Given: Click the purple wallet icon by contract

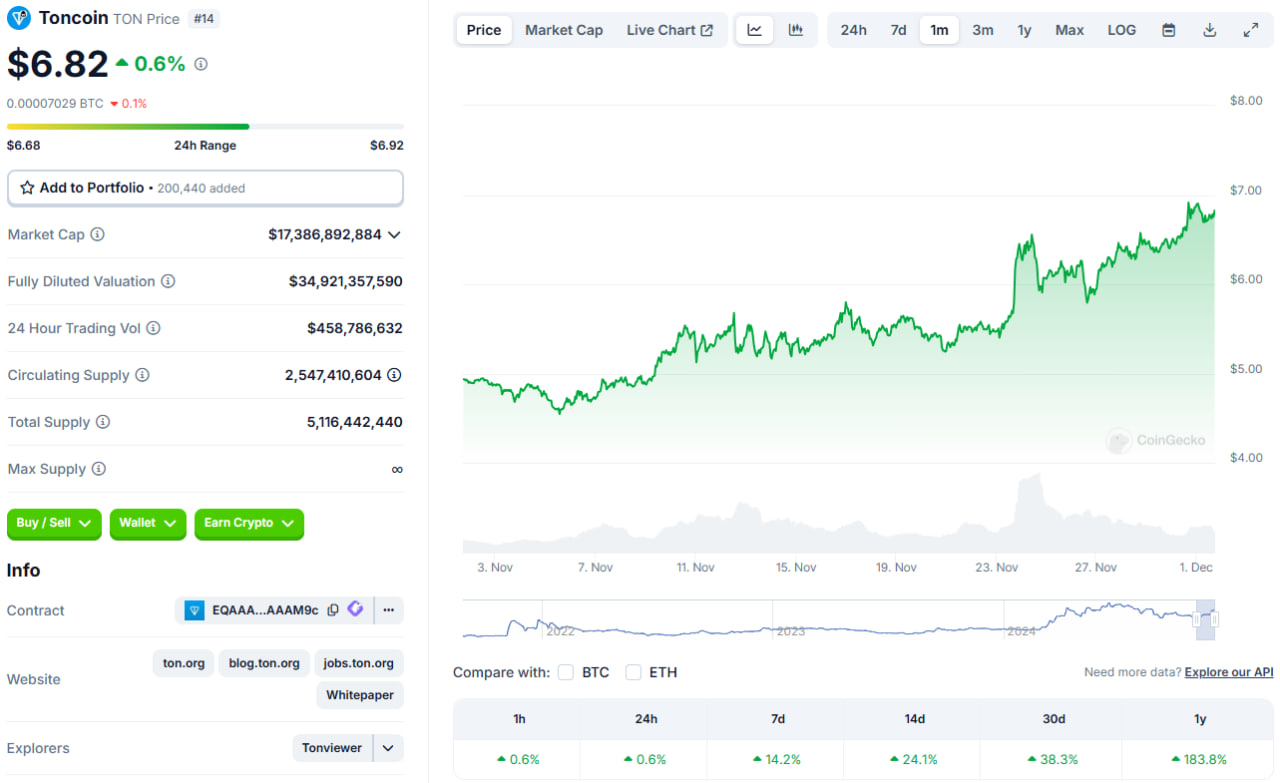Looking at the screenshot, I should coord(355,609).
